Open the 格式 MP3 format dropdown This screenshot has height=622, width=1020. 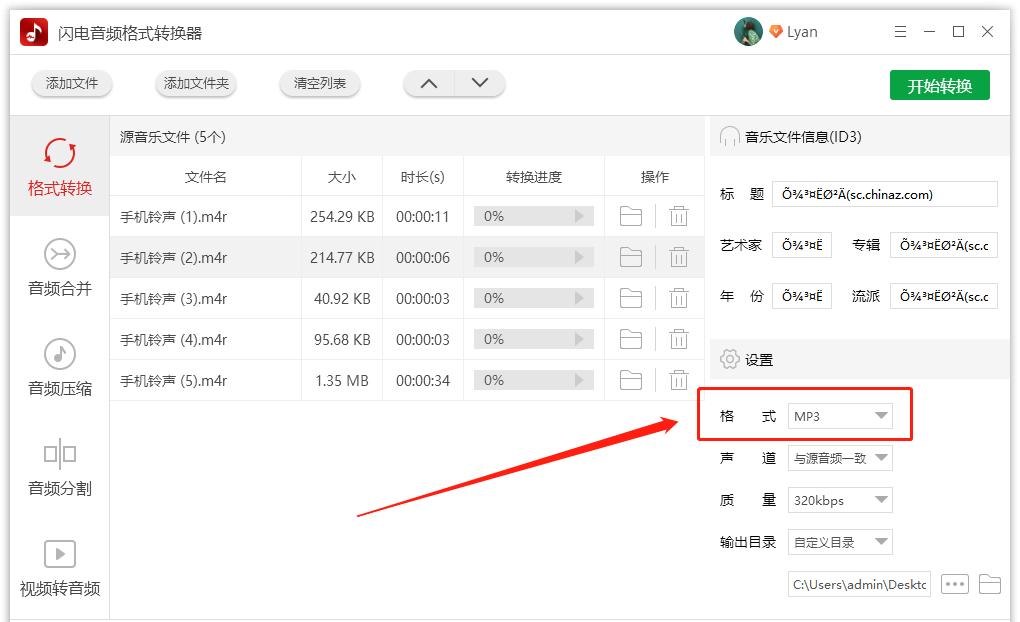[840, 416]
